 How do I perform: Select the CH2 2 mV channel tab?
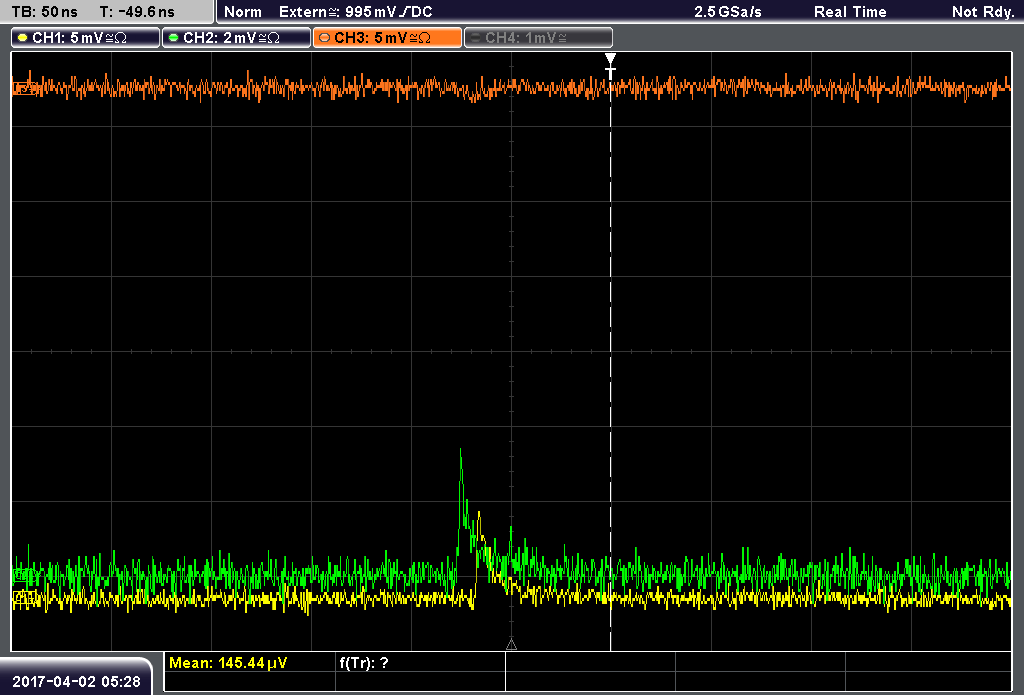236,38
